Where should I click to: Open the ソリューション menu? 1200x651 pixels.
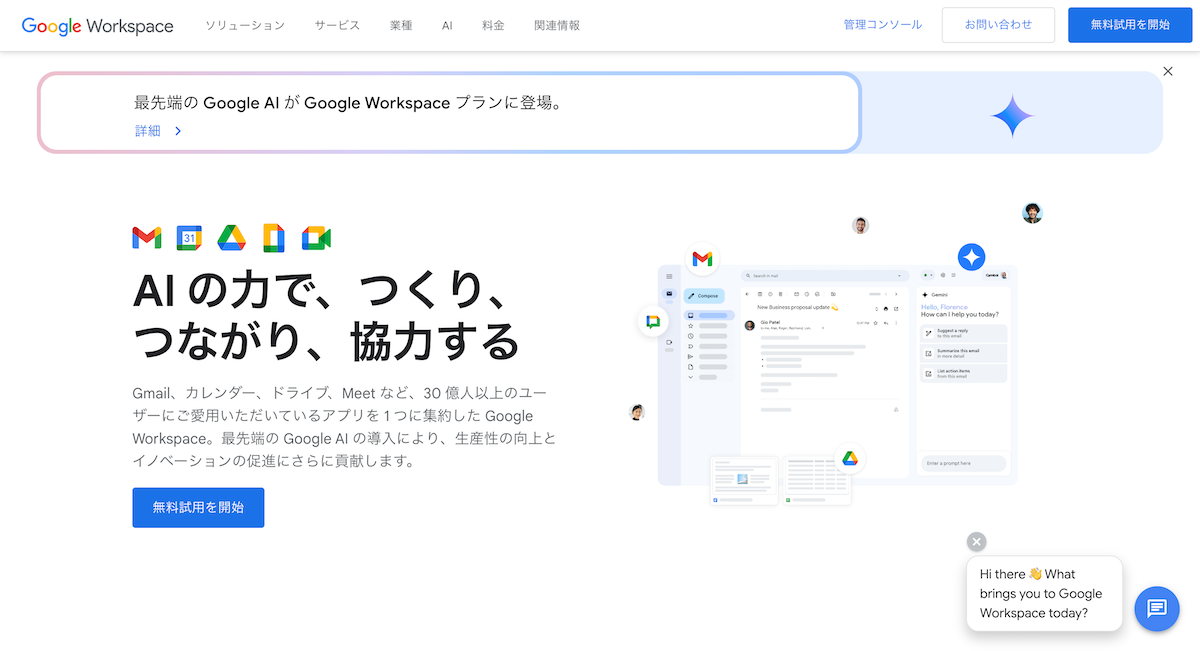click(x=245, y=25)
